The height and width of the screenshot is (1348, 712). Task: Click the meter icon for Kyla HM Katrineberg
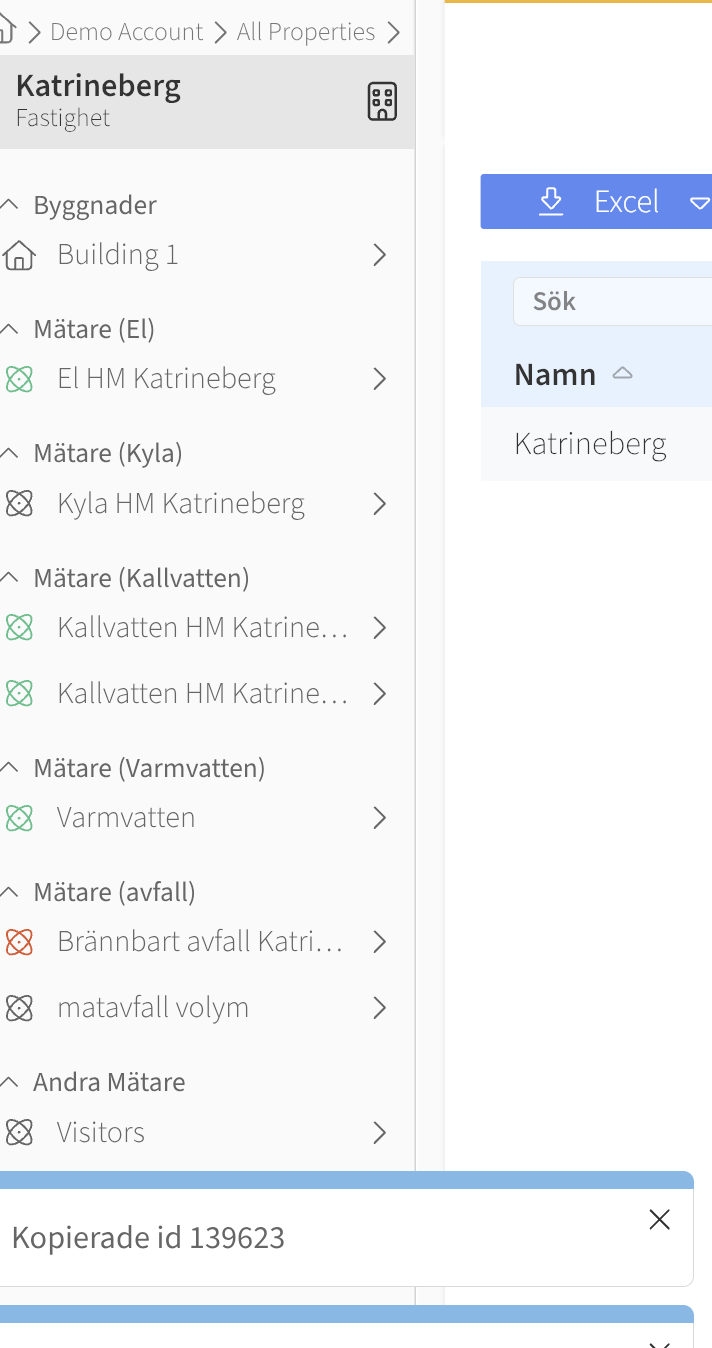pos(19,503)
